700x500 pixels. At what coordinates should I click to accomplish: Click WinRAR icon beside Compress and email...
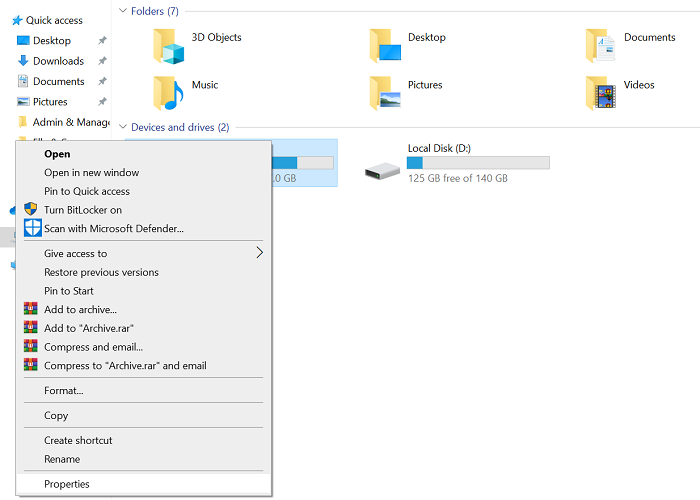pos(30,346)
